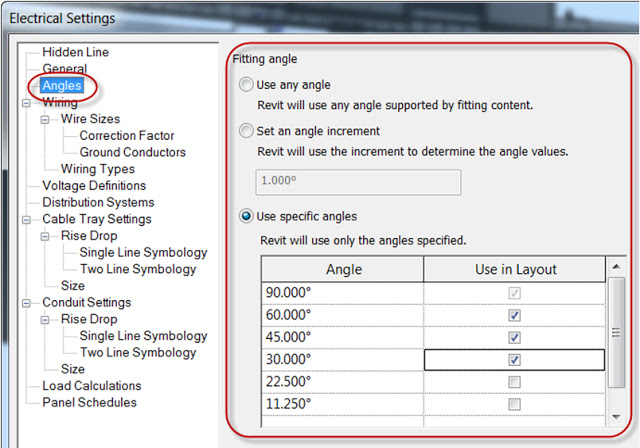Open Two Line Symbology under Cable Tray
Image resolution: width=640 pixels, height=448 pixels.
click(x=138, y=269)
